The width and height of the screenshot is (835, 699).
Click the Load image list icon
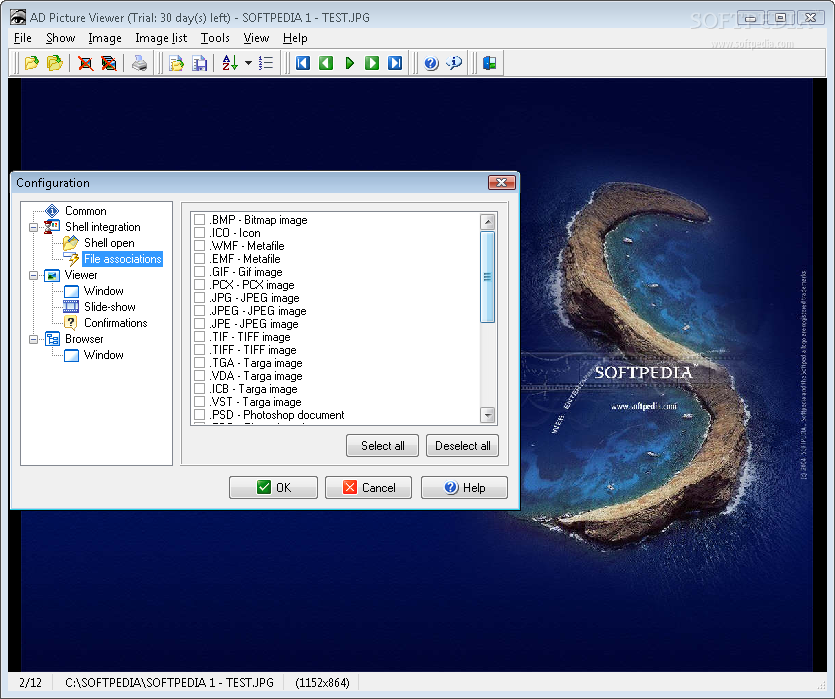pos(176,63)
